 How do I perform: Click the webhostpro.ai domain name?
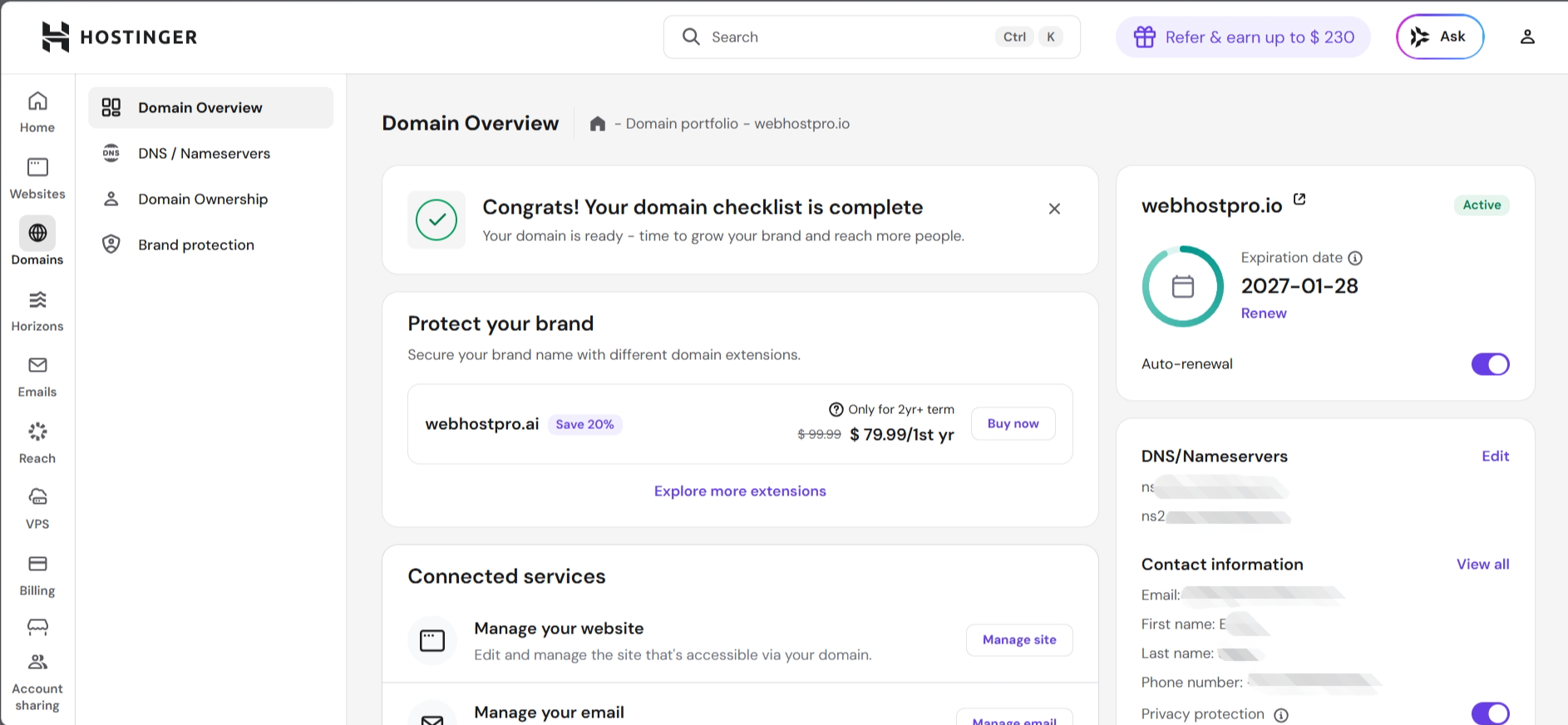[482, 424]
